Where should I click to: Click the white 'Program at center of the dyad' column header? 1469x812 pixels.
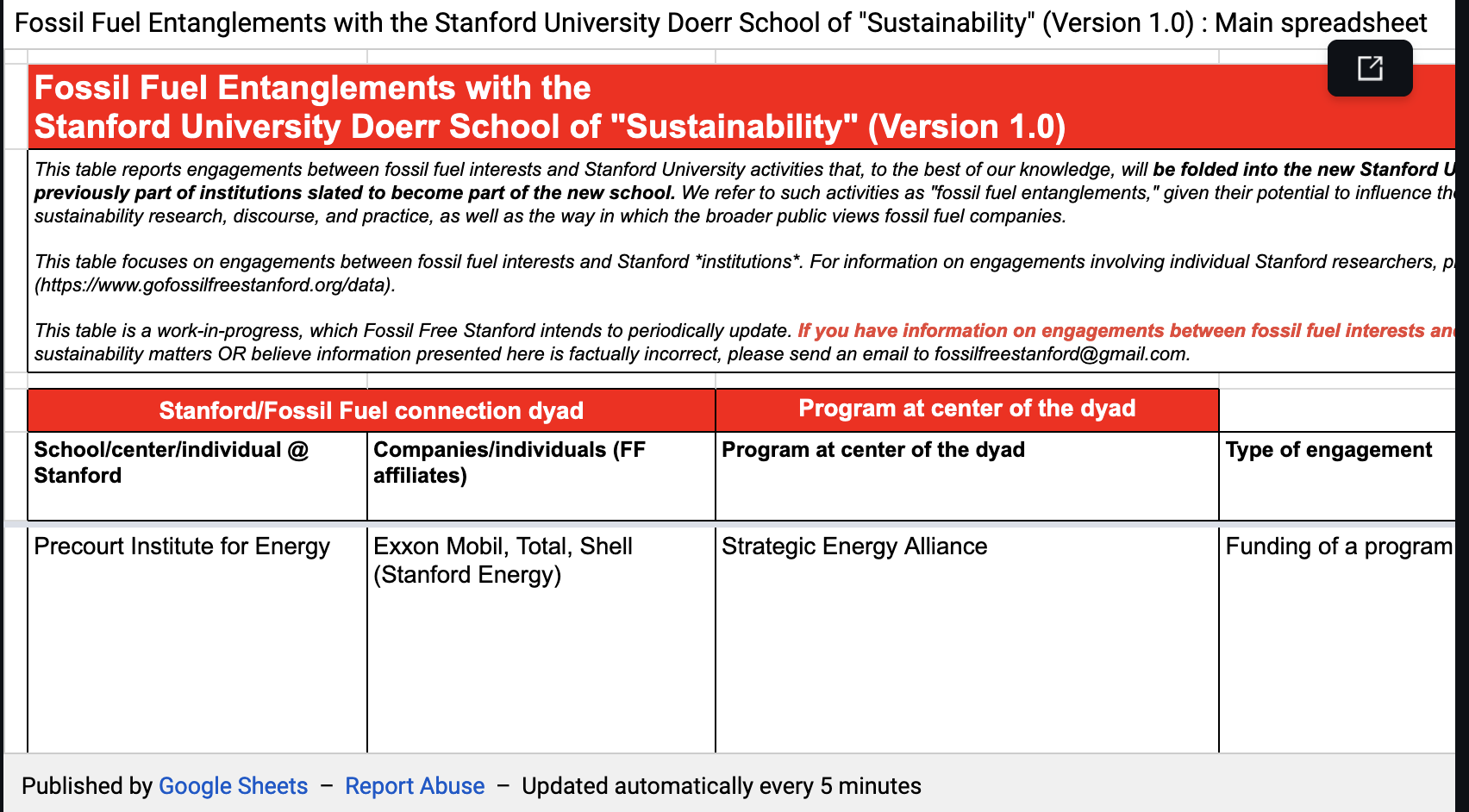967,476
